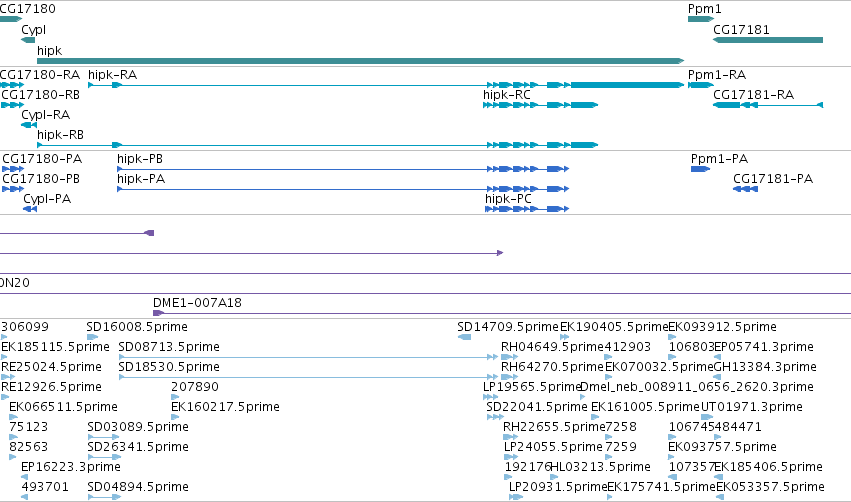Click the hipk-RA transcript label

coord(112,74)
